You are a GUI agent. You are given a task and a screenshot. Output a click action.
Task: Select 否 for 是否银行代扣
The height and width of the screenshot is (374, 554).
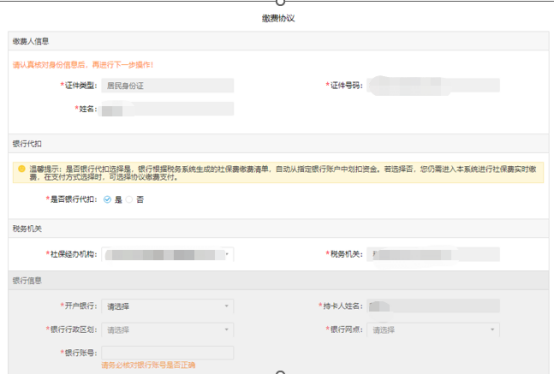click(x=129, y=200)
